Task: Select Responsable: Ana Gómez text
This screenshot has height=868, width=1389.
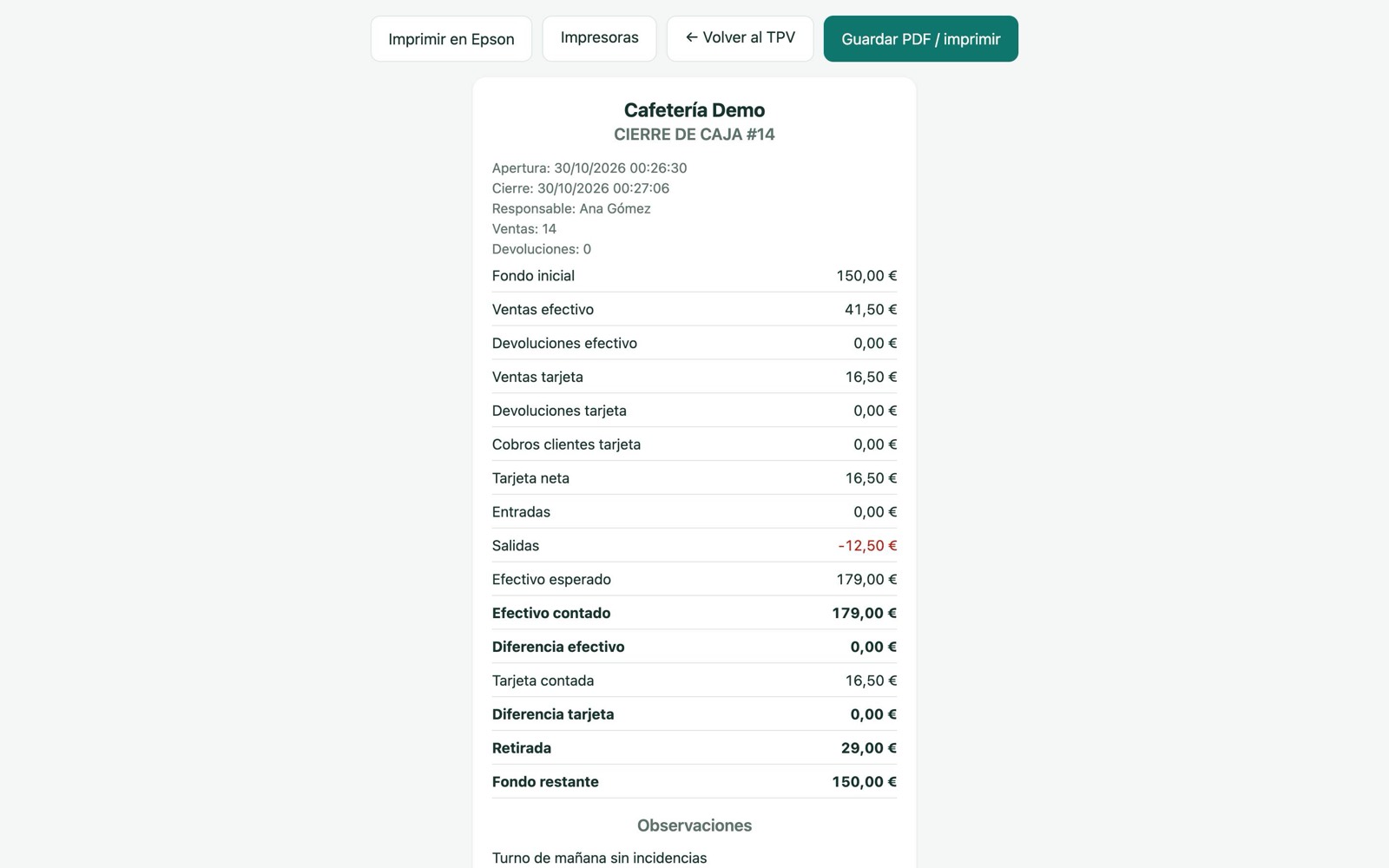Action: (571, 208)
